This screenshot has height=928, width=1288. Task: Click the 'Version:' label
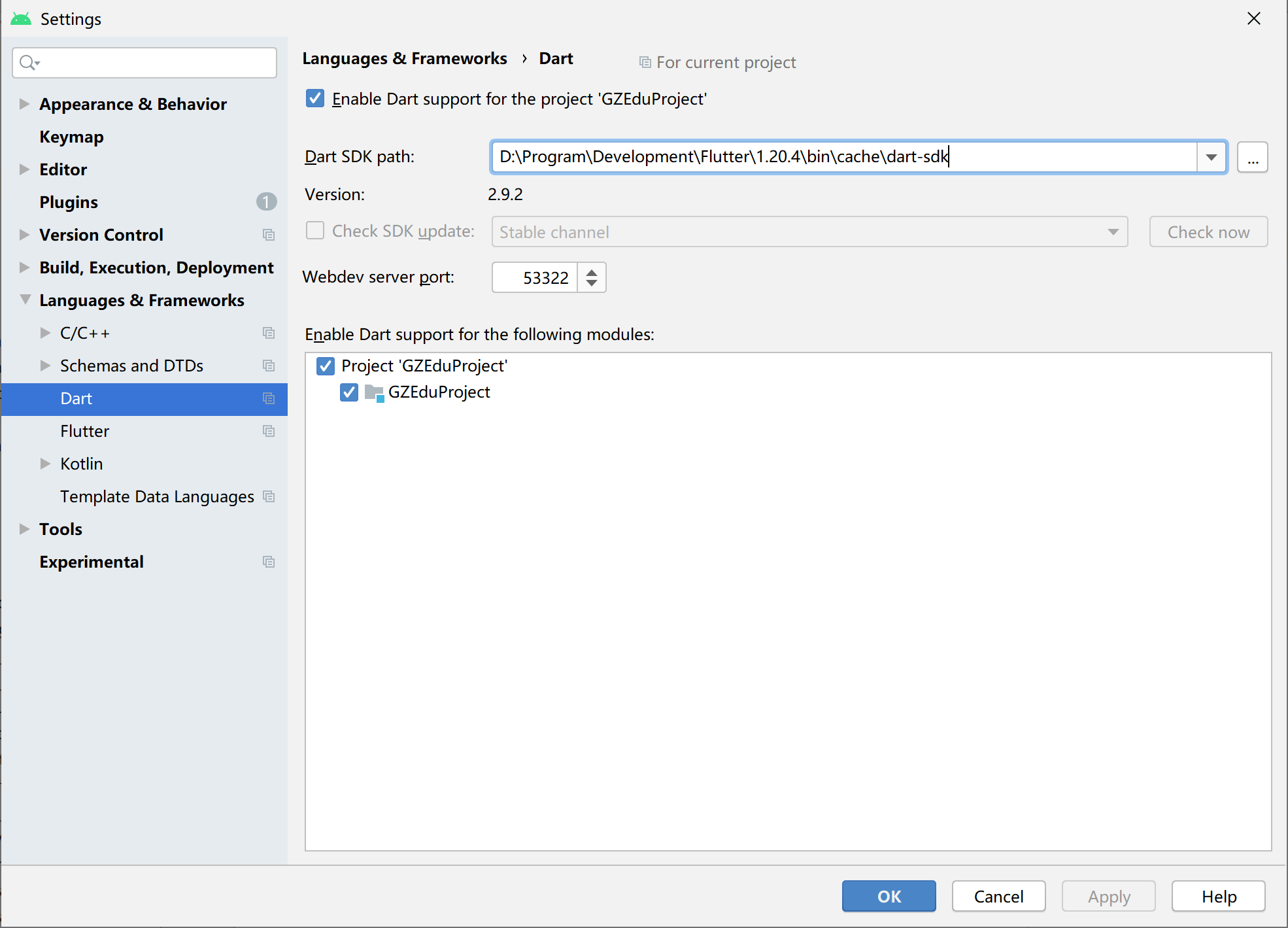335,194
